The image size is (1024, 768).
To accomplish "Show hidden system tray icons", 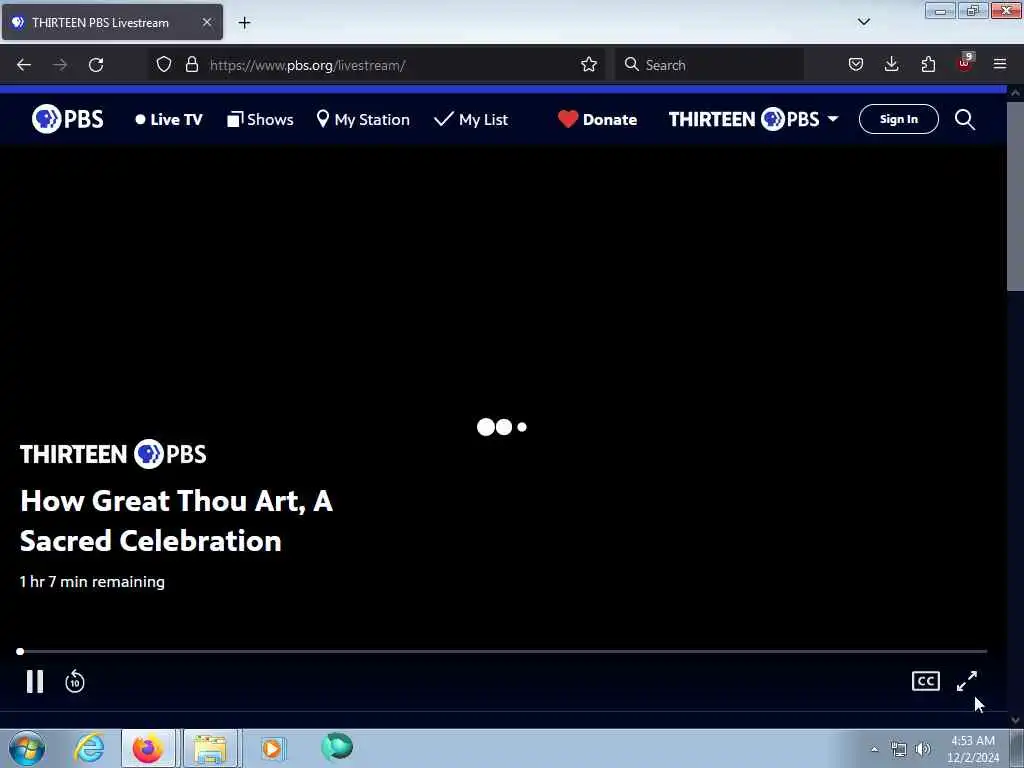I will (x=874, y=749).
